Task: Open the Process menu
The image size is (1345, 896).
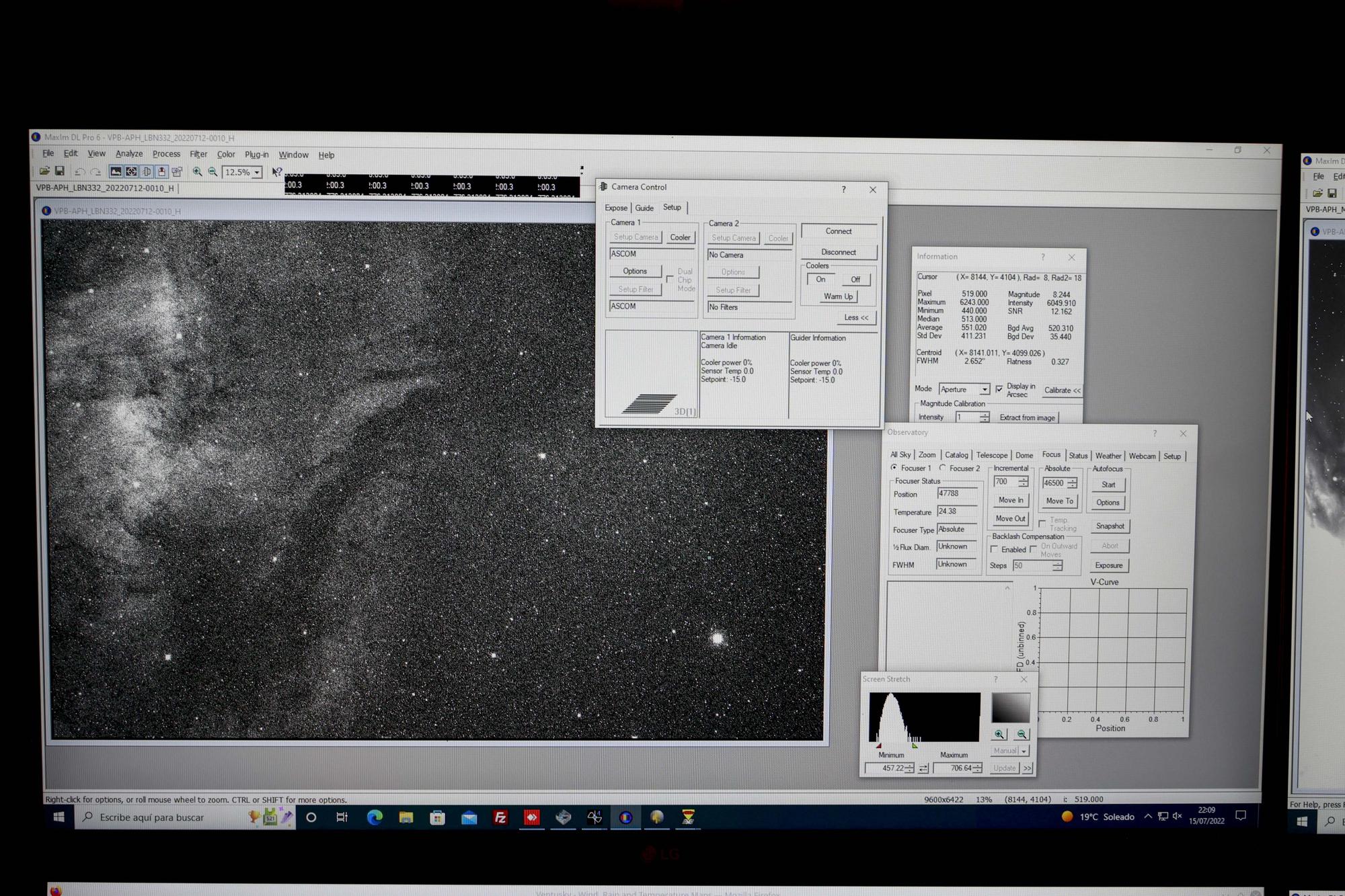Action: point(166,154)
